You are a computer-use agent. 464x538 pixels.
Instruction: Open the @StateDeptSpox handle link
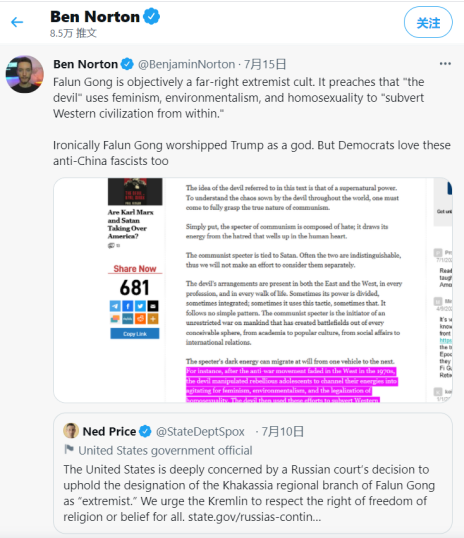(x=200, y=431)
